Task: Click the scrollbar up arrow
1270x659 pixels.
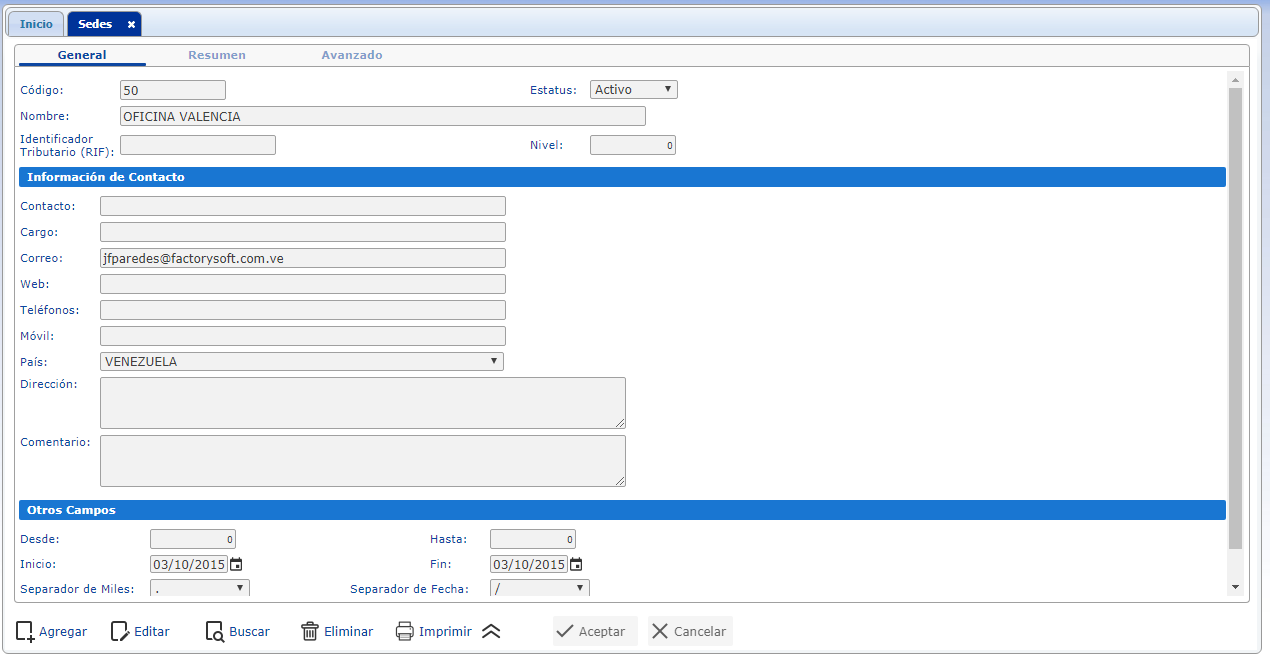Action: (1236, 79)
